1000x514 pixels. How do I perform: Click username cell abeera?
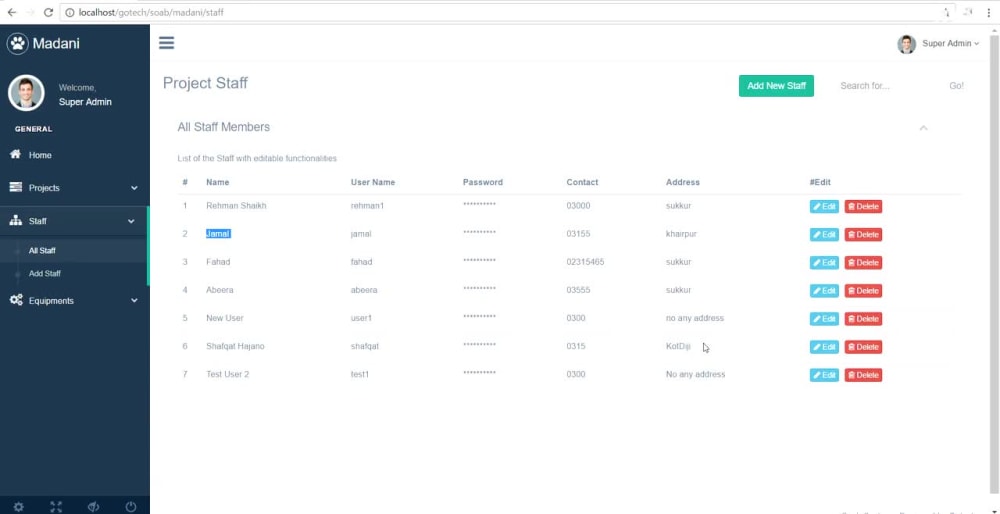[x=364, y=290]
